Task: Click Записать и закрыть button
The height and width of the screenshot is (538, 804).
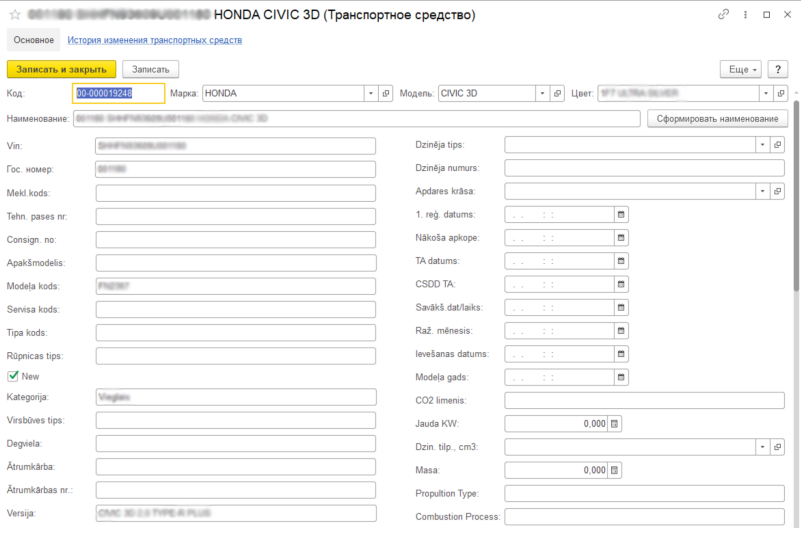Action: pyautogui.click(x=62, y=69)
